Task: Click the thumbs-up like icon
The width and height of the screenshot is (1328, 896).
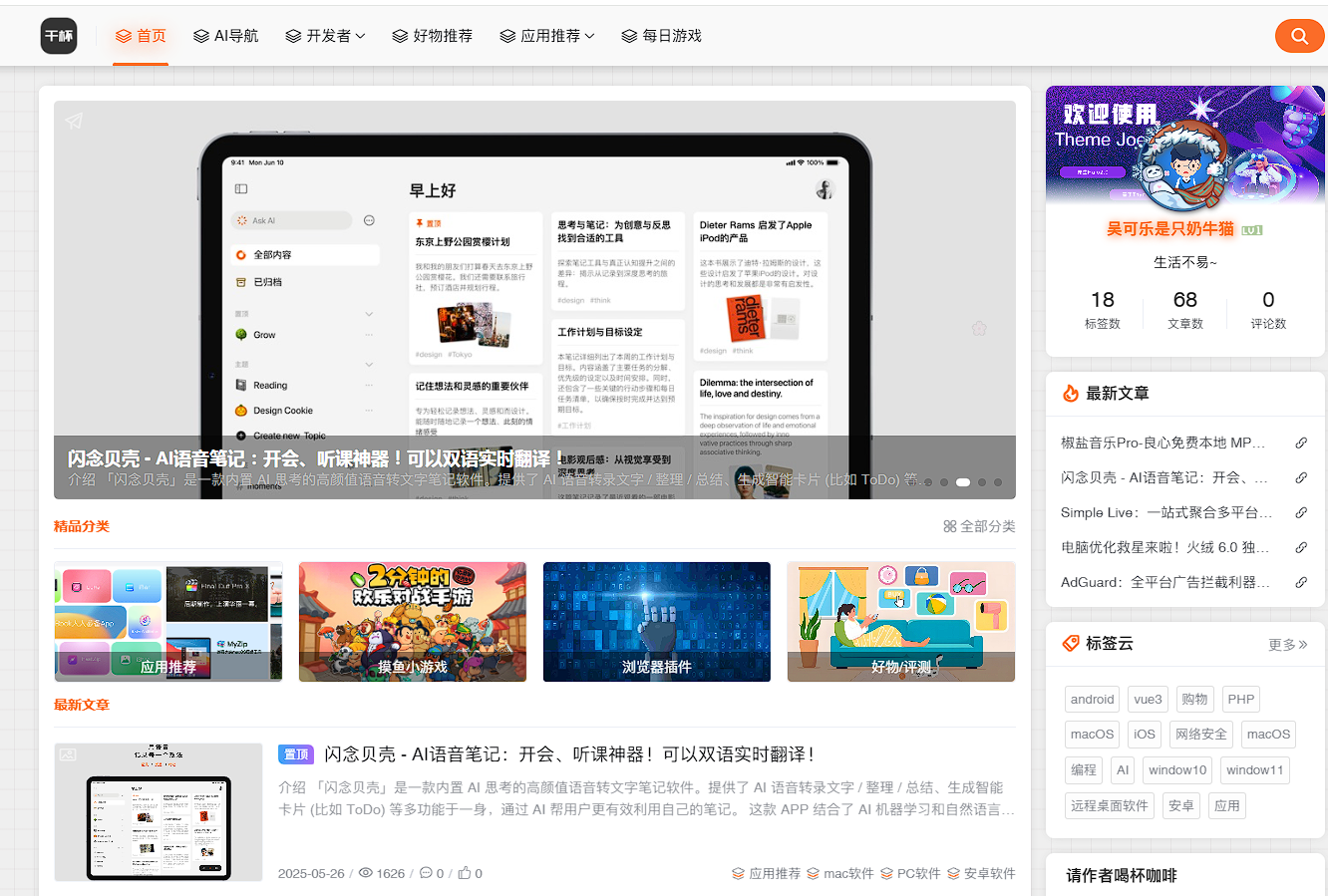Action: 464,873
